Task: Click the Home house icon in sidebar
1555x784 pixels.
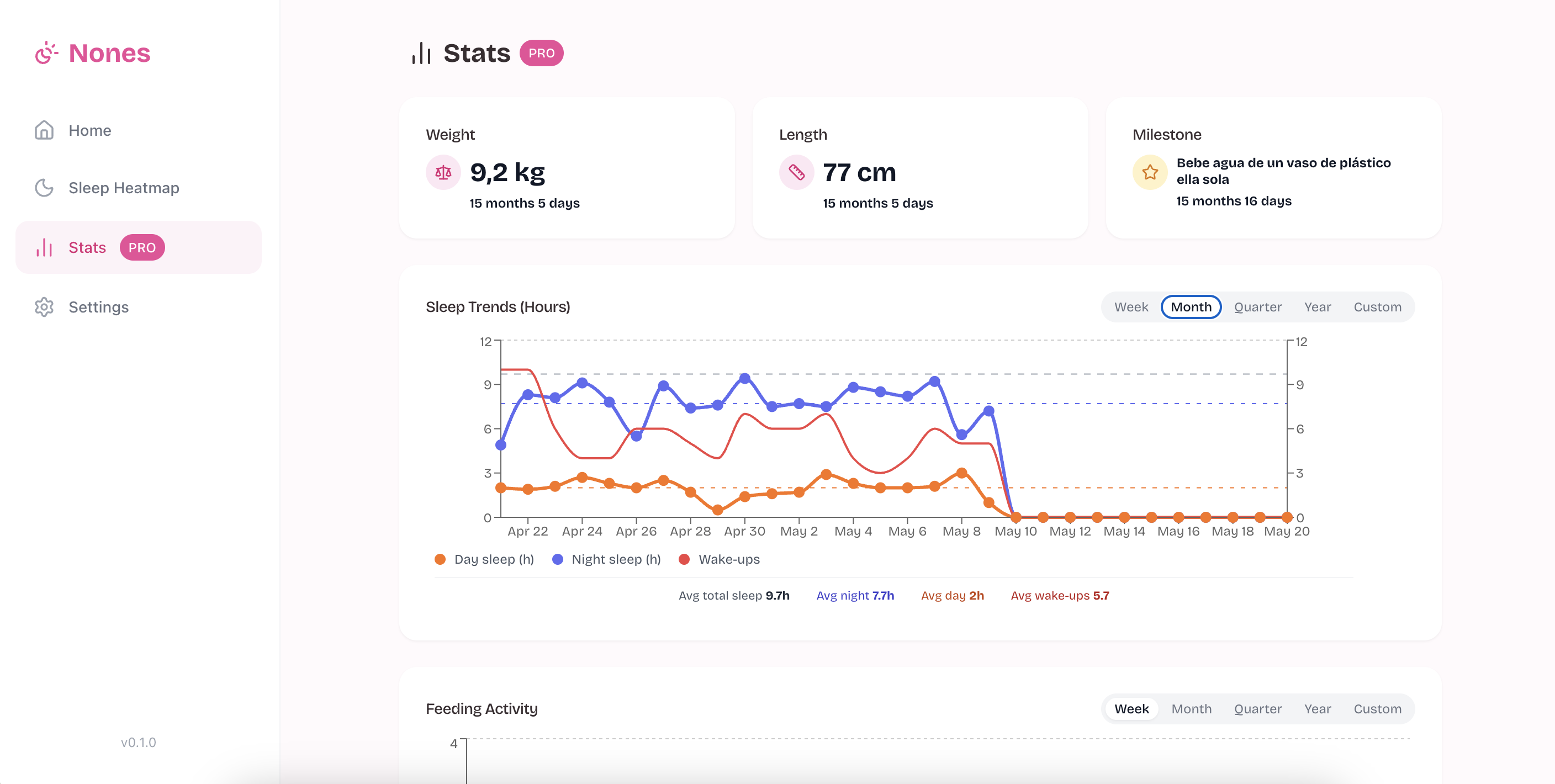Action: click(44, 130)
